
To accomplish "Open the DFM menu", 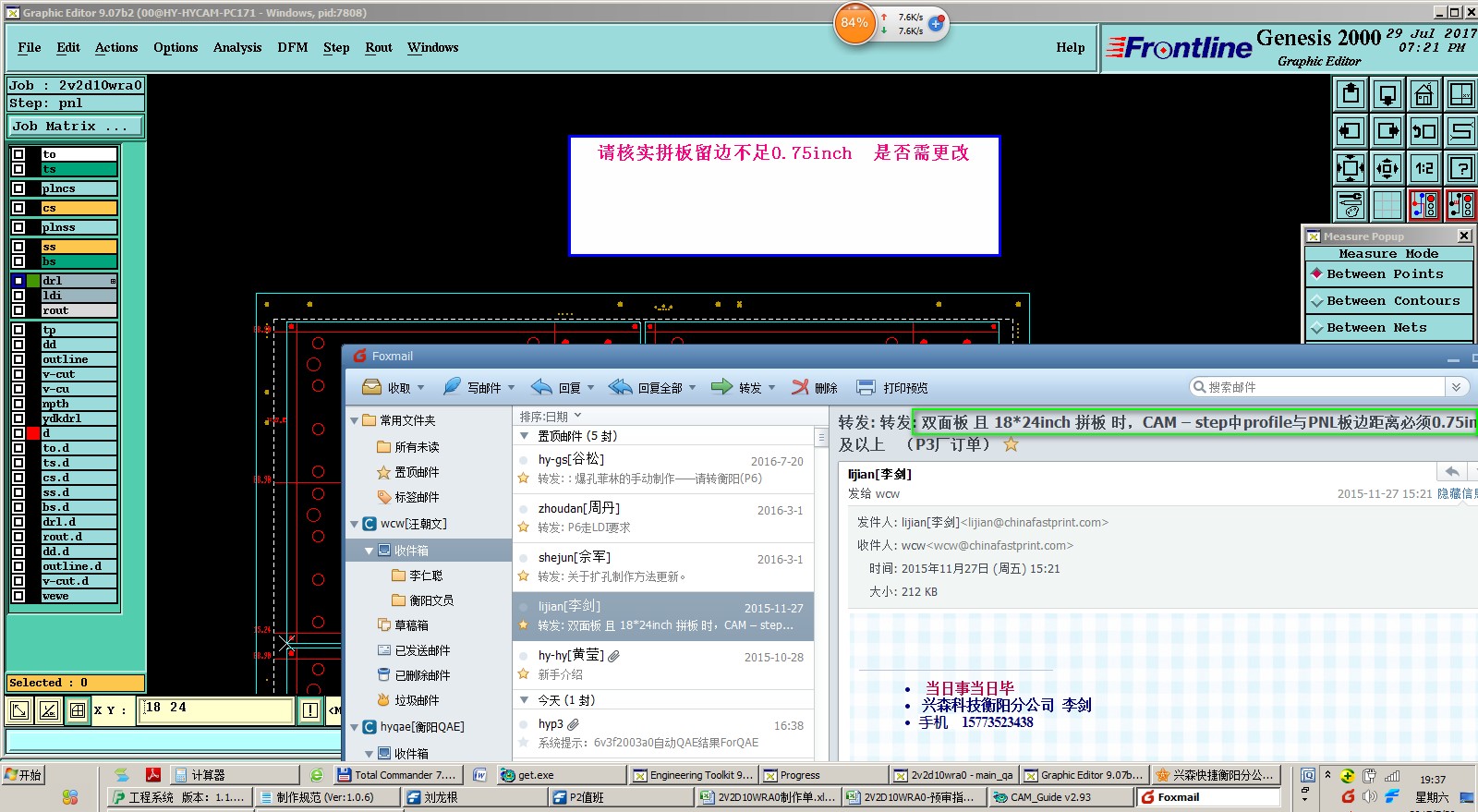I will pos(293,48).
